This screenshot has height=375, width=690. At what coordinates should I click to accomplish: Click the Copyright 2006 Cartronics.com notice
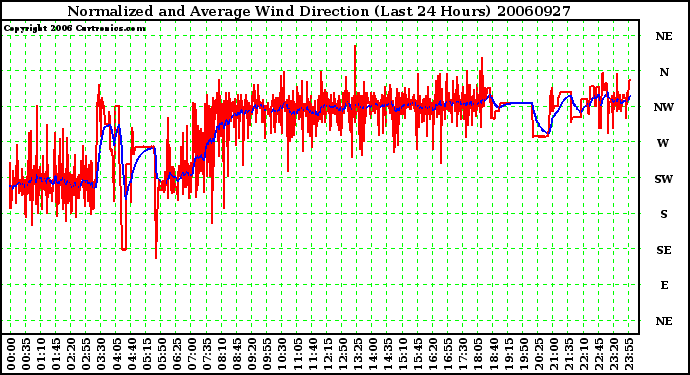tap(74, 29)
